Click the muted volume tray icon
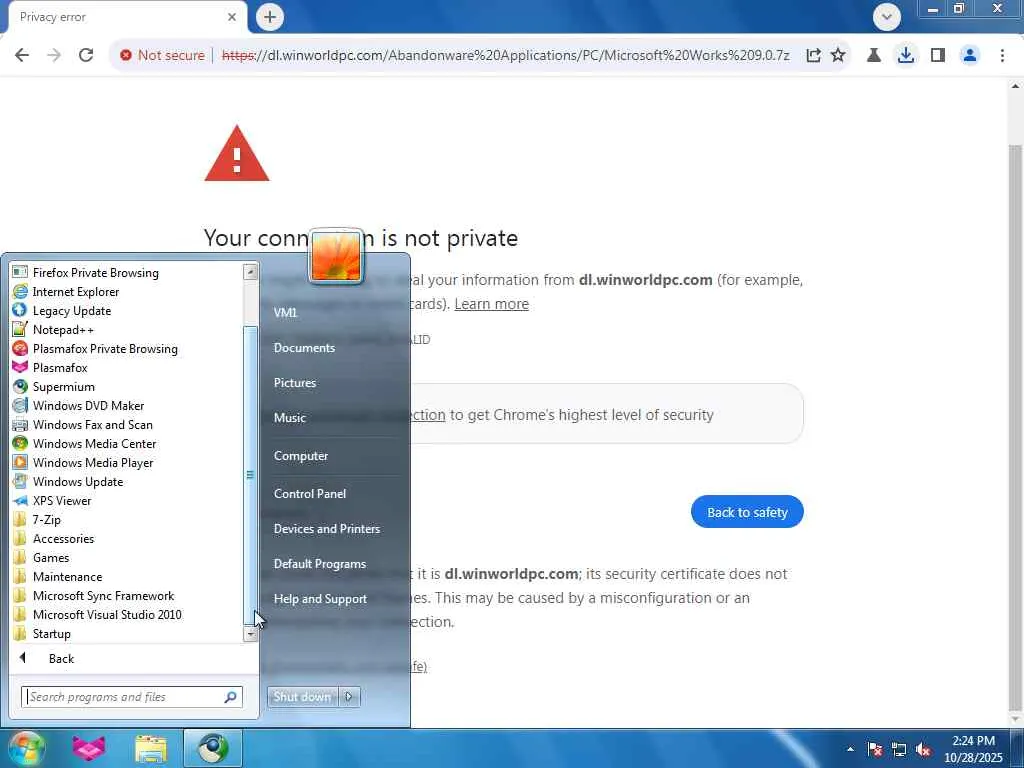The width and height of the screenshot is (1024, 768). (923, 749)
